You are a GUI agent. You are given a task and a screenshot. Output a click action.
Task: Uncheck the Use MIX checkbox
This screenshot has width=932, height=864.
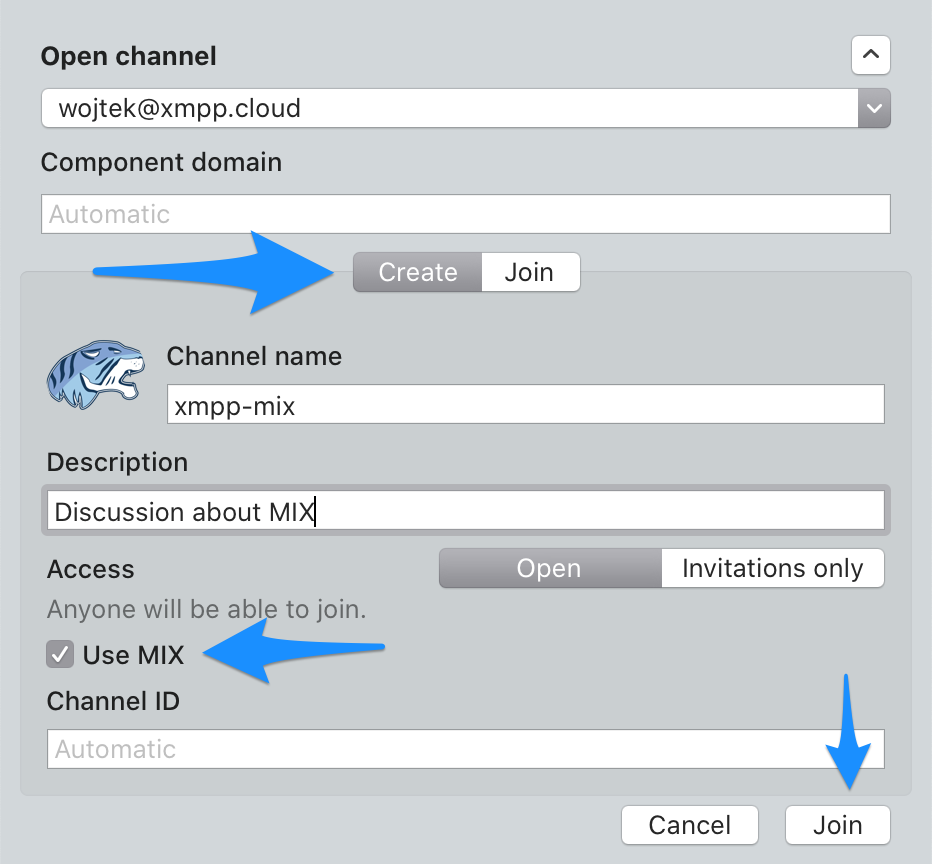61,655
